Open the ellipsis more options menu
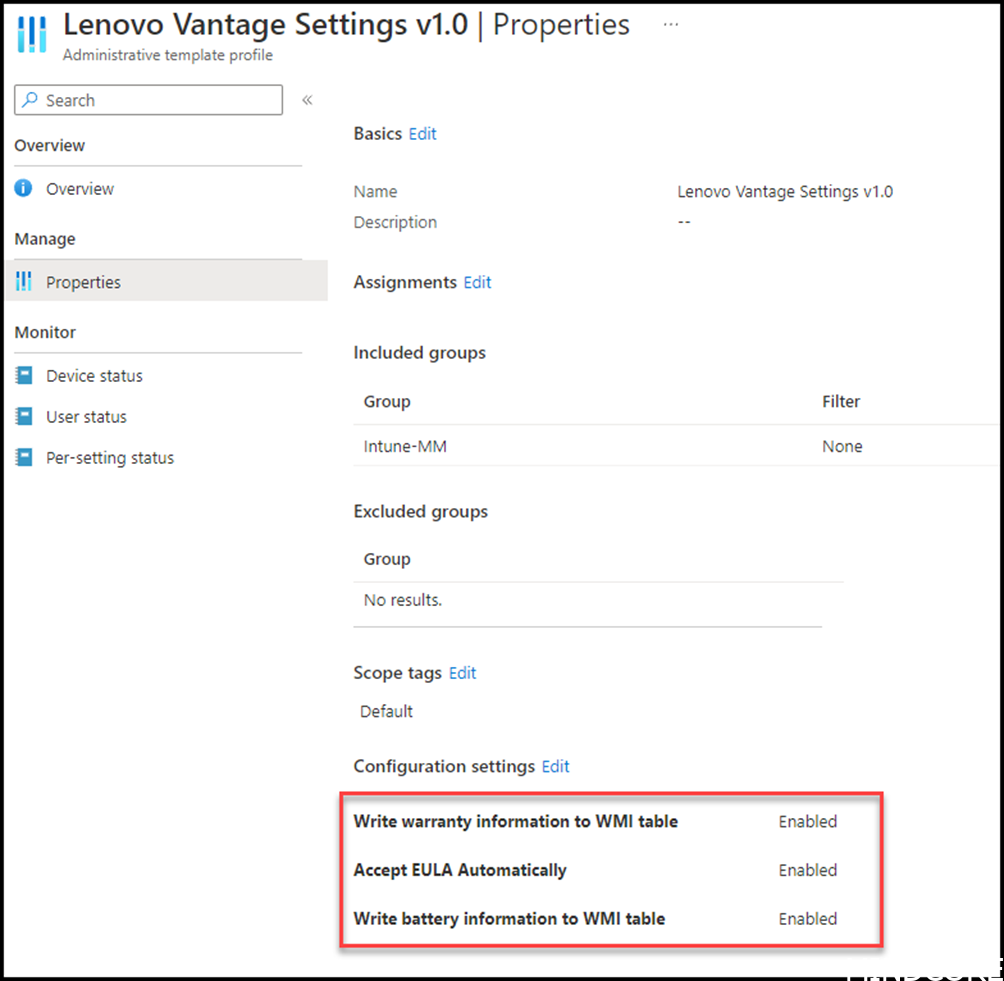1004x981 pixels. [670, 24]
